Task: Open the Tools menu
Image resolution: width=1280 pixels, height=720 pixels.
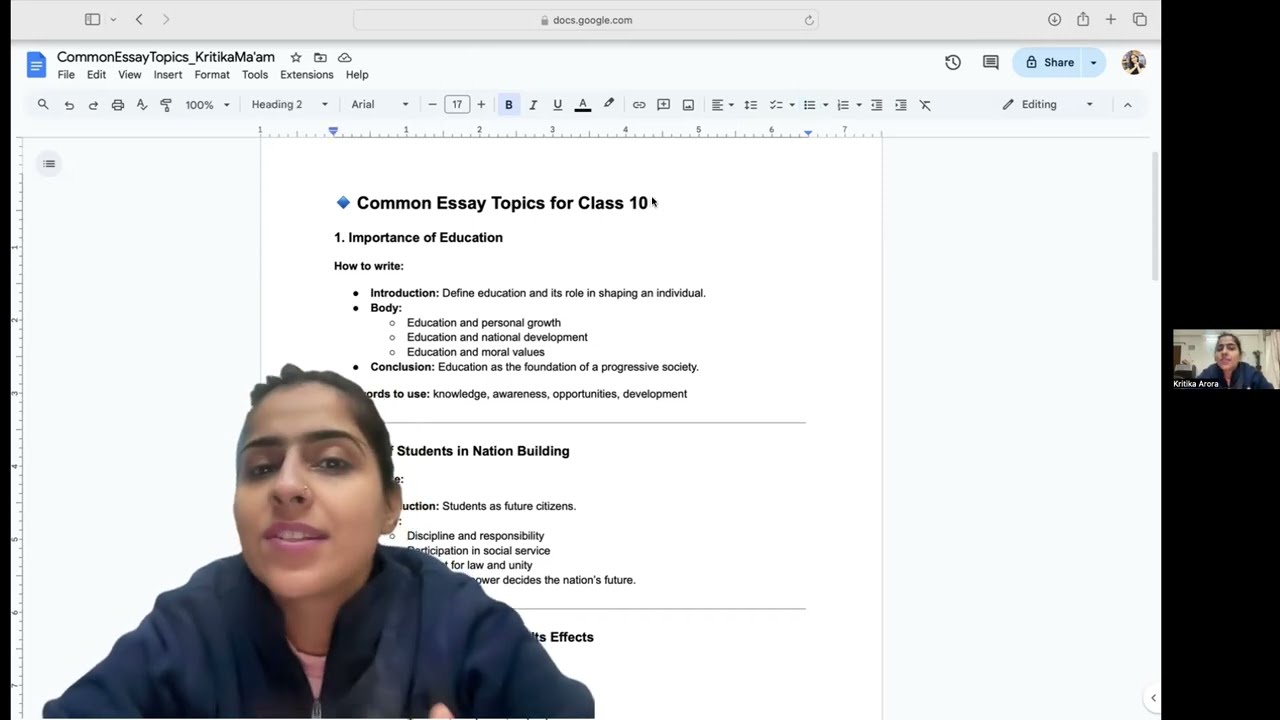Action: (x=255, y=75)
